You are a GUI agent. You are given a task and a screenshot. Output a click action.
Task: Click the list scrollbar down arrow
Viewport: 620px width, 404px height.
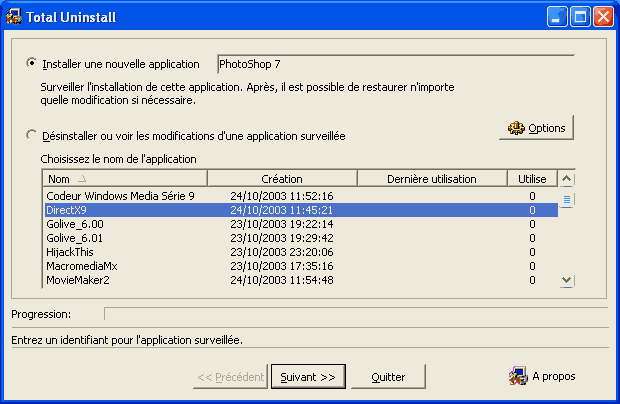pos(566,280)
